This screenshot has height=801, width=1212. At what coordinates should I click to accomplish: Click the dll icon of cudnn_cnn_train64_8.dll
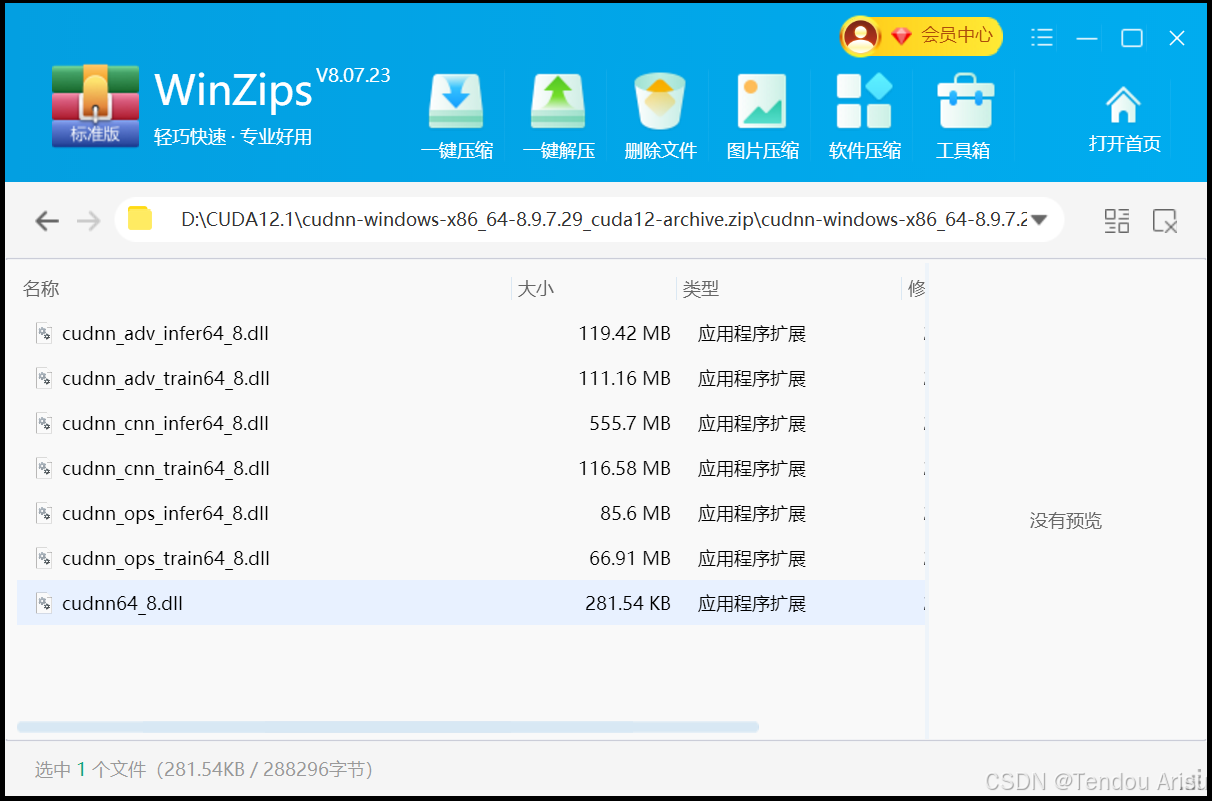[43, 468]
